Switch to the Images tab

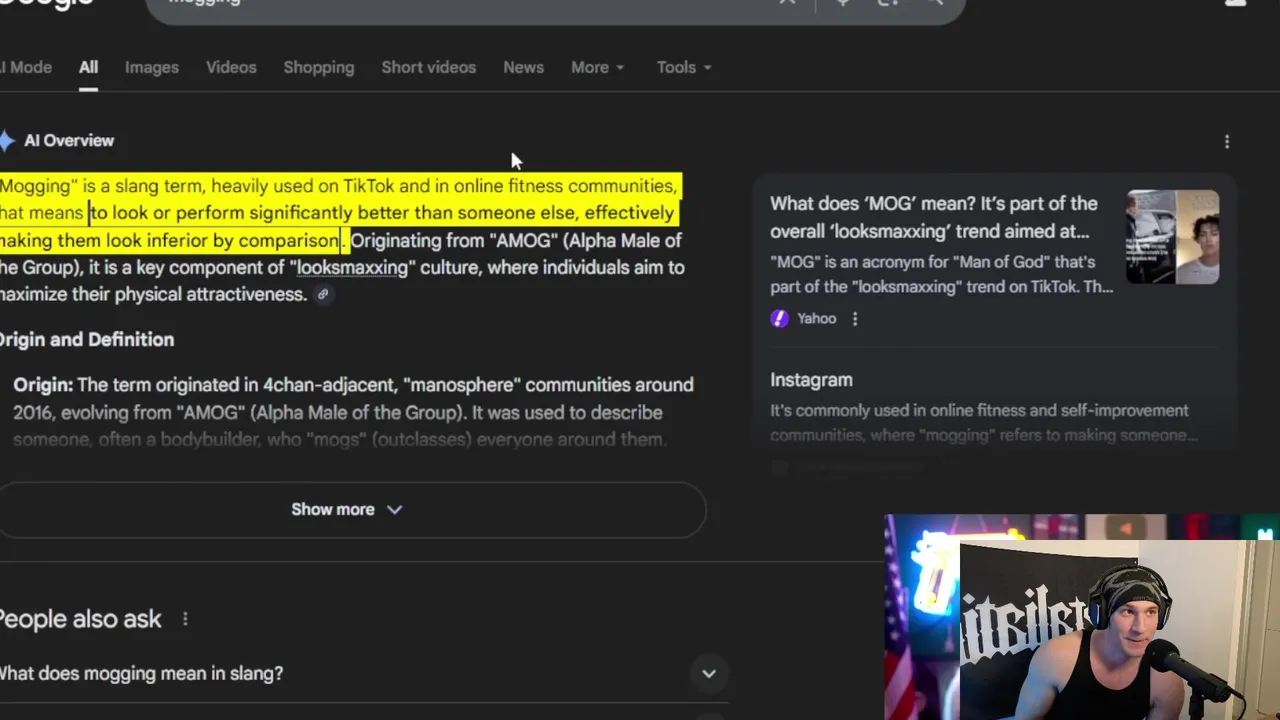pyautogui.click(x=152, y=67)
